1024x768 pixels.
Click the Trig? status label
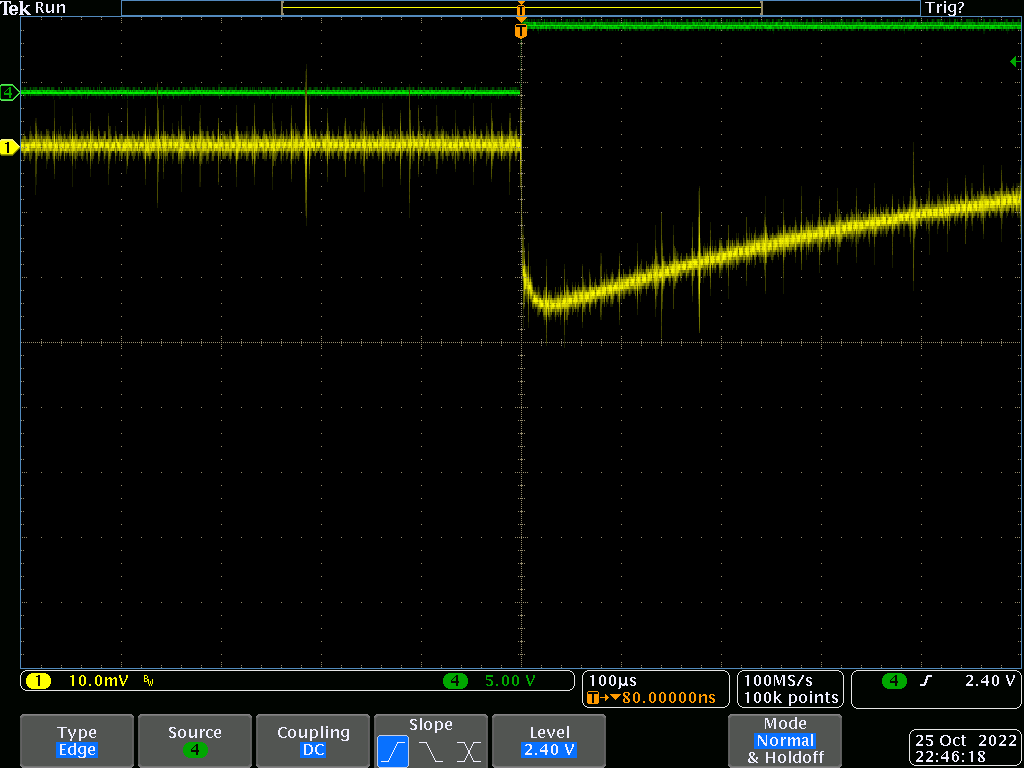[x=945, y=8]
